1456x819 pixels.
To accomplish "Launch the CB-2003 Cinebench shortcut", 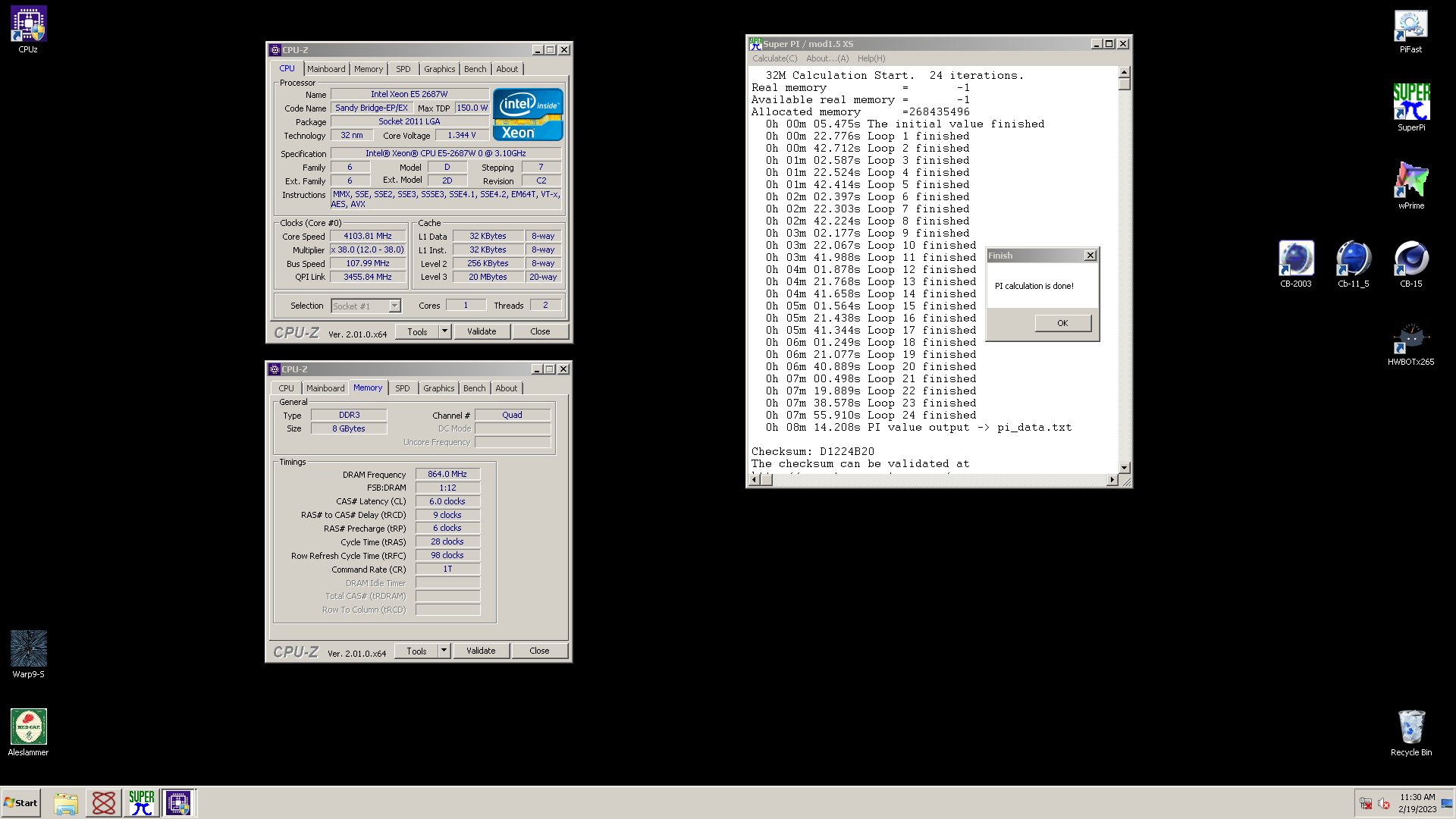I will tap(1296, 264).
